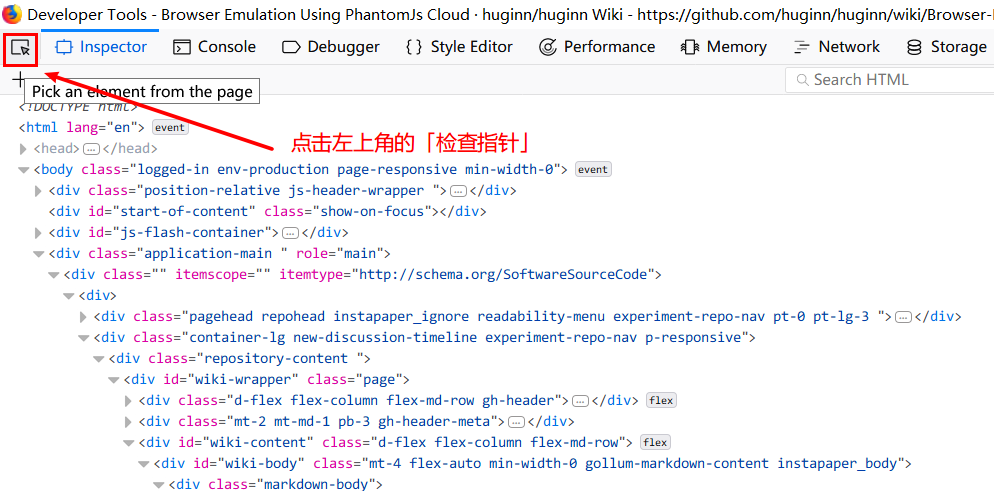This screenshot has height=491, width=994.
Task: Toggle flex badge on wiki-content div
Action: tap(655, 442)
